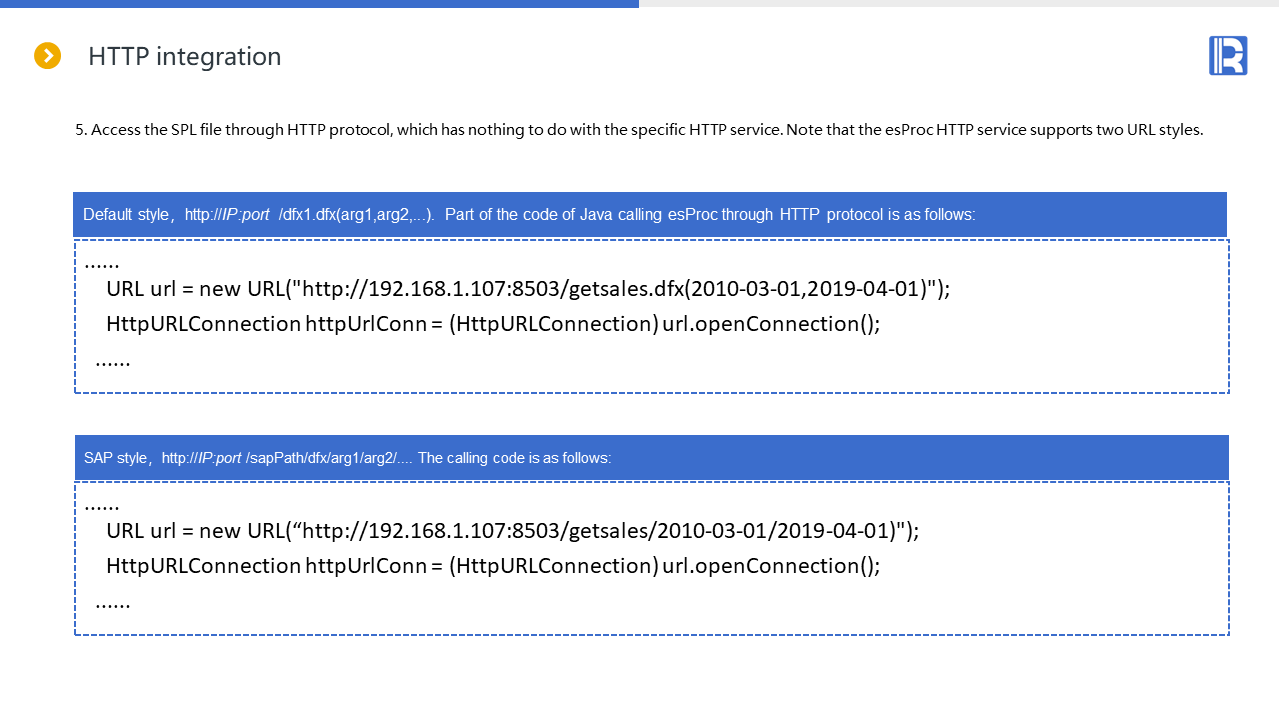Click the leading ellipsis in SAP code box
Image resolution: width=1279 pixels, height=720 pixels.
[101, 505]
